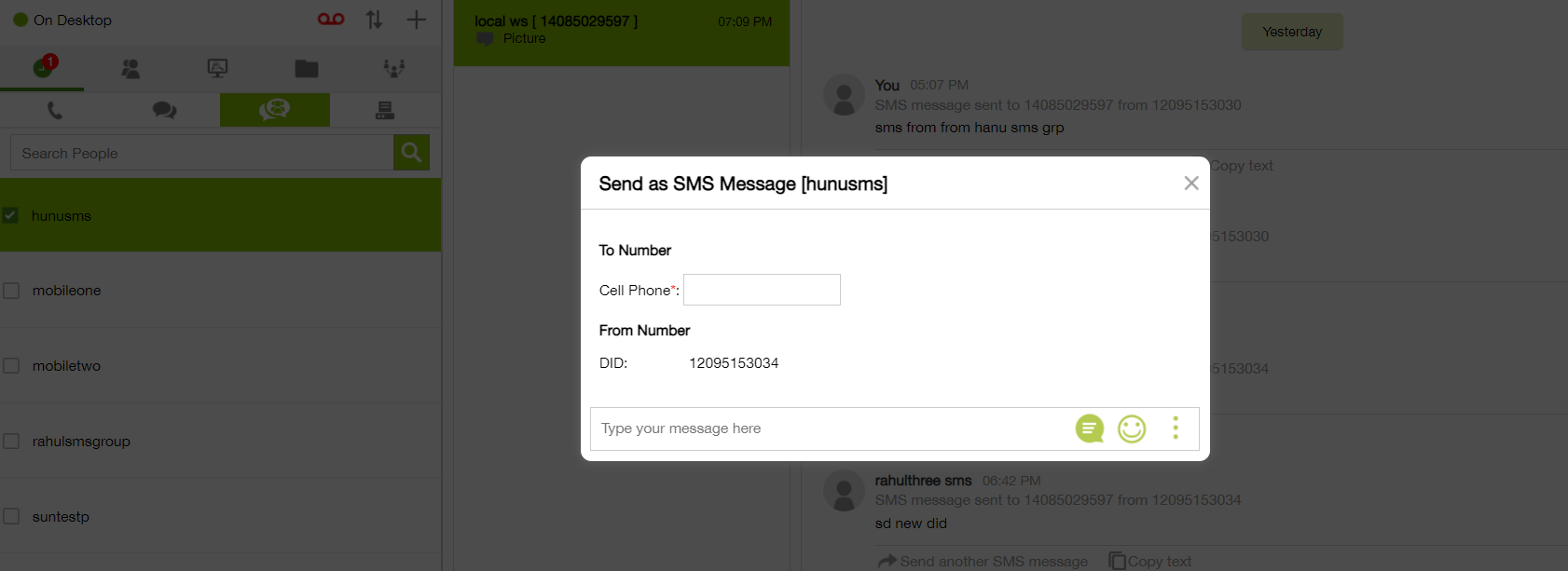Tick the rahulsmsgroup checkbox

(11, 442)
